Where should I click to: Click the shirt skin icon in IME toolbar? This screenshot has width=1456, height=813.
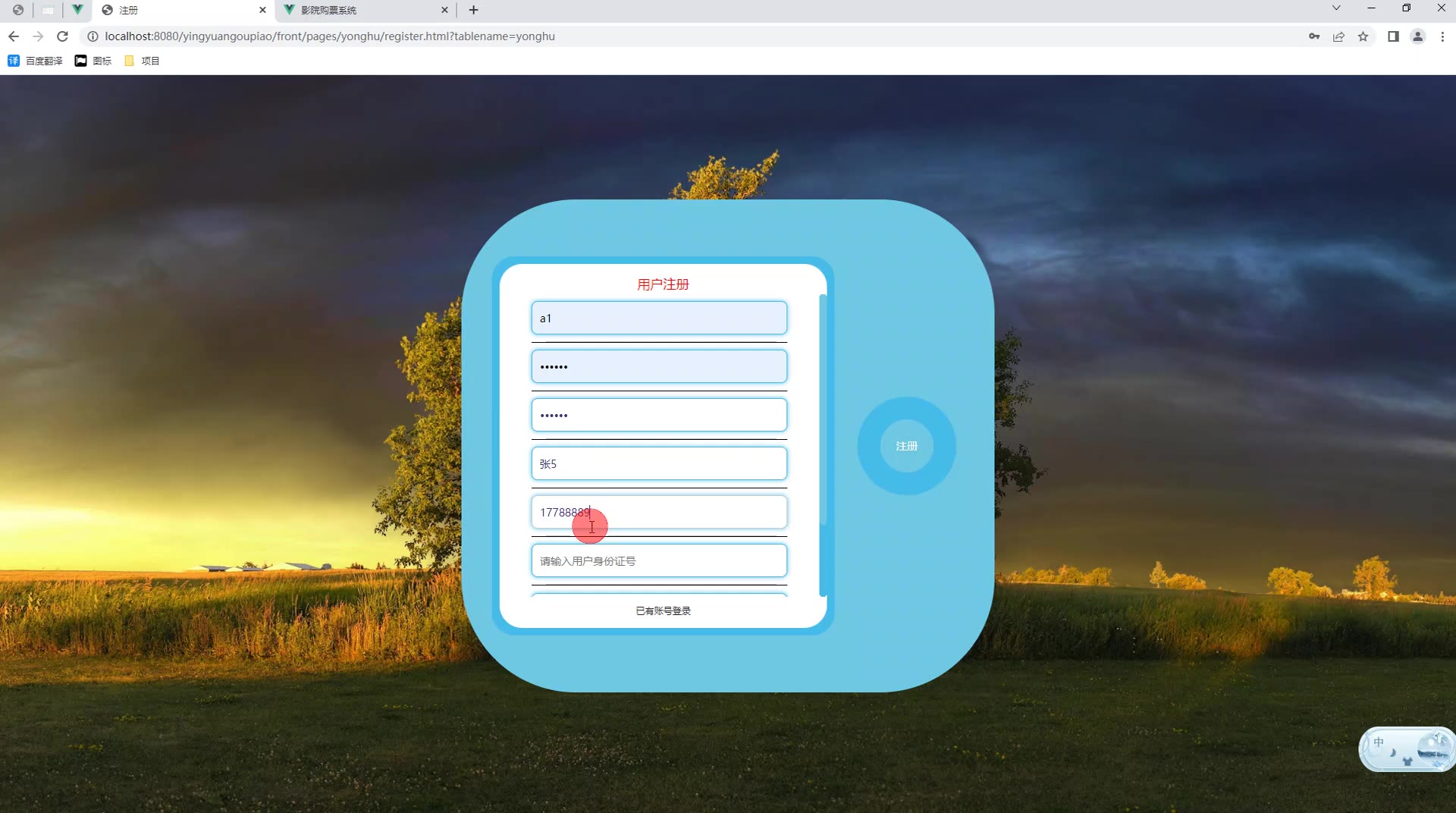[1407, 761]
